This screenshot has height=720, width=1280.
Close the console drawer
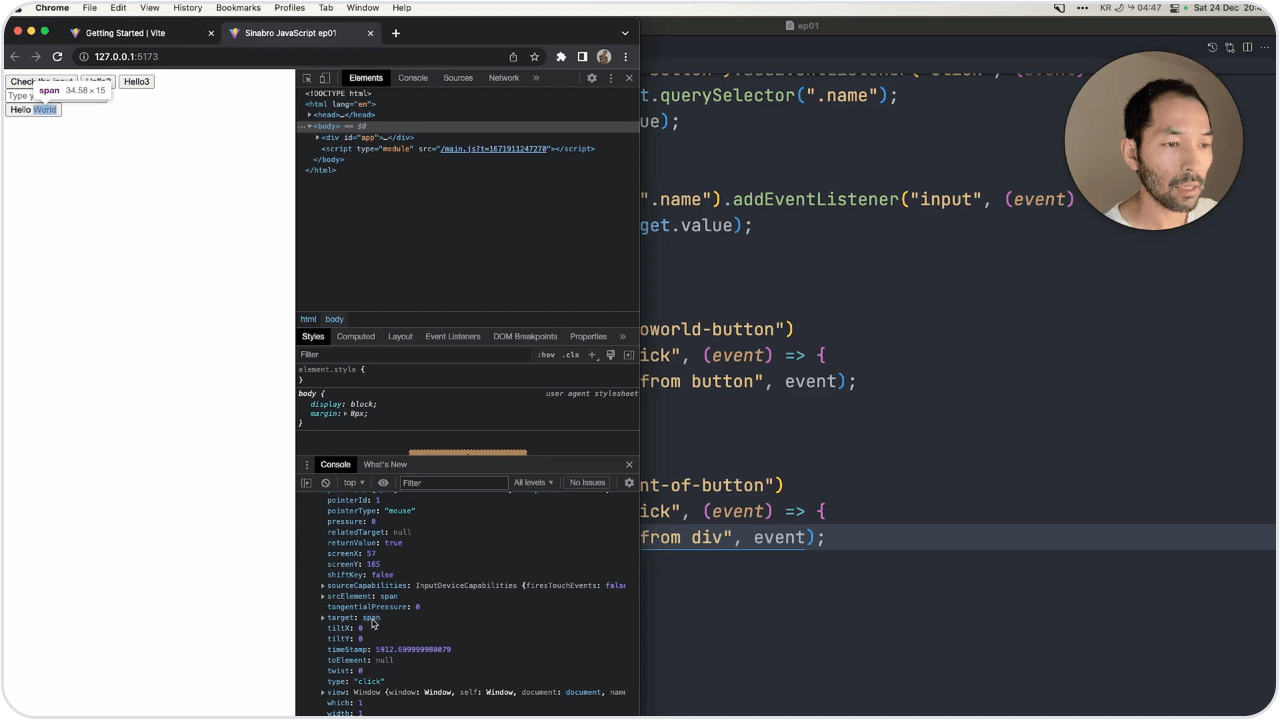tap(629, 465)
